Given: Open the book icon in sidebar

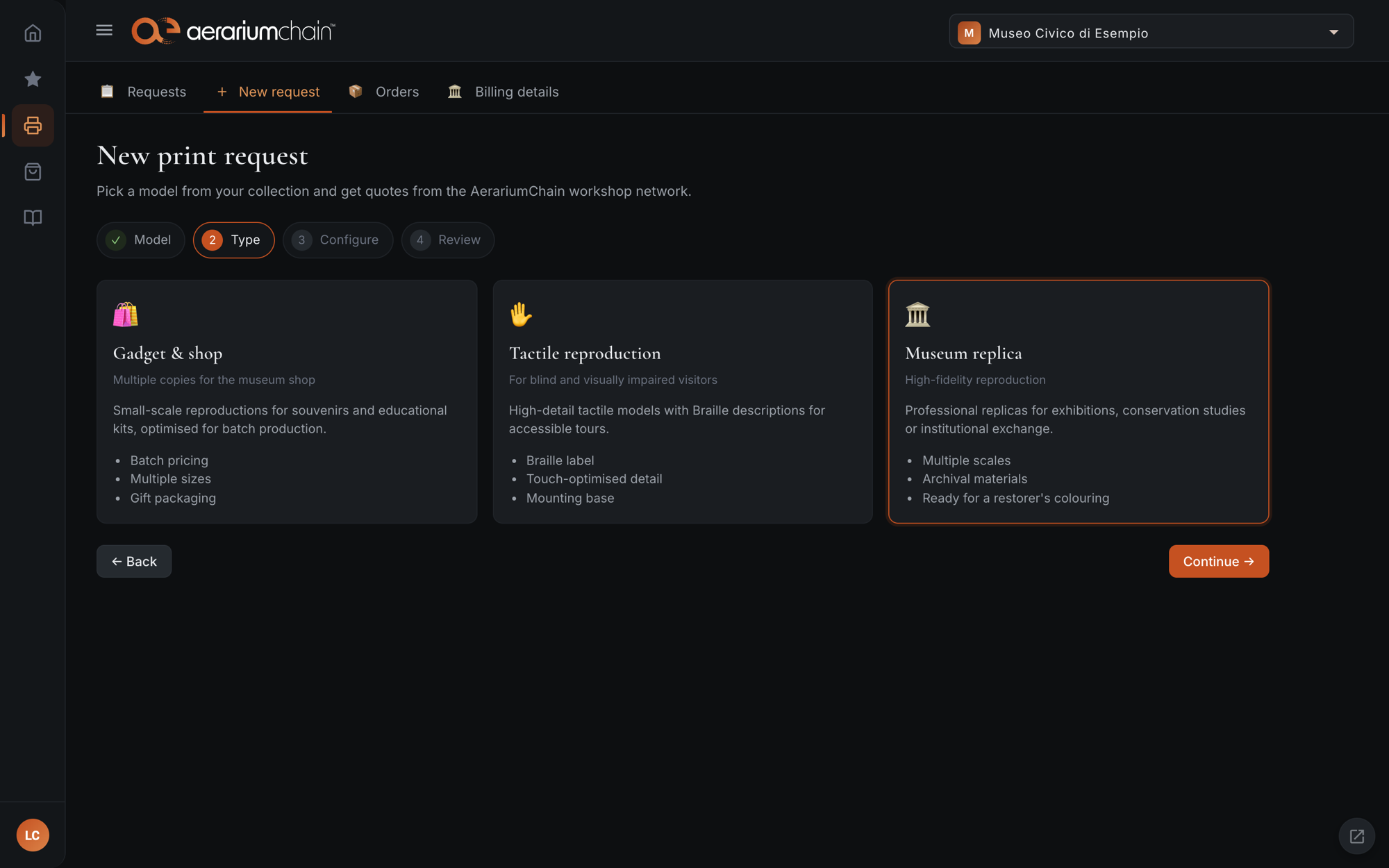Looking at the screenshot, I should click(x=33, y=217).
